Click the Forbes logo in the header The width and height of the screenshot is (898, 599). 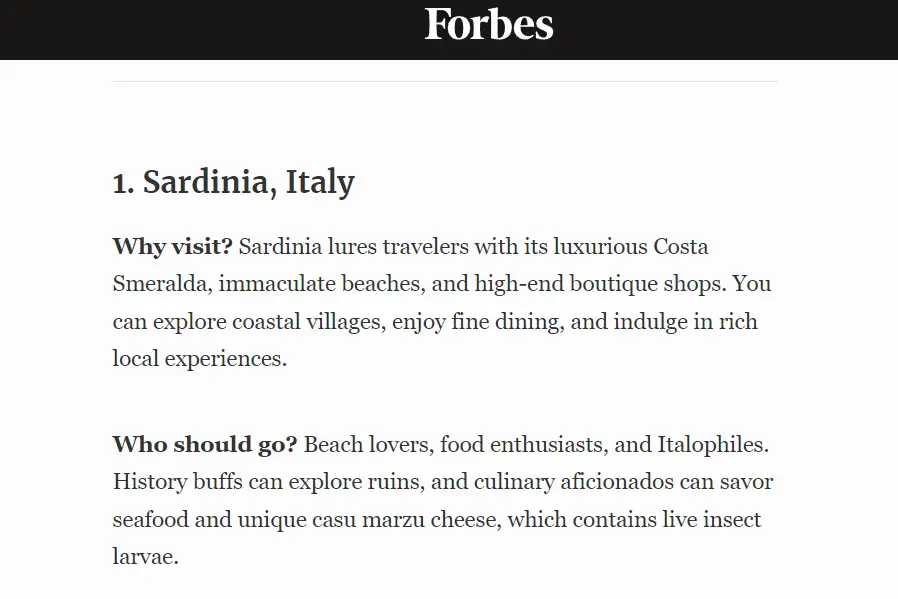(489, 24)
